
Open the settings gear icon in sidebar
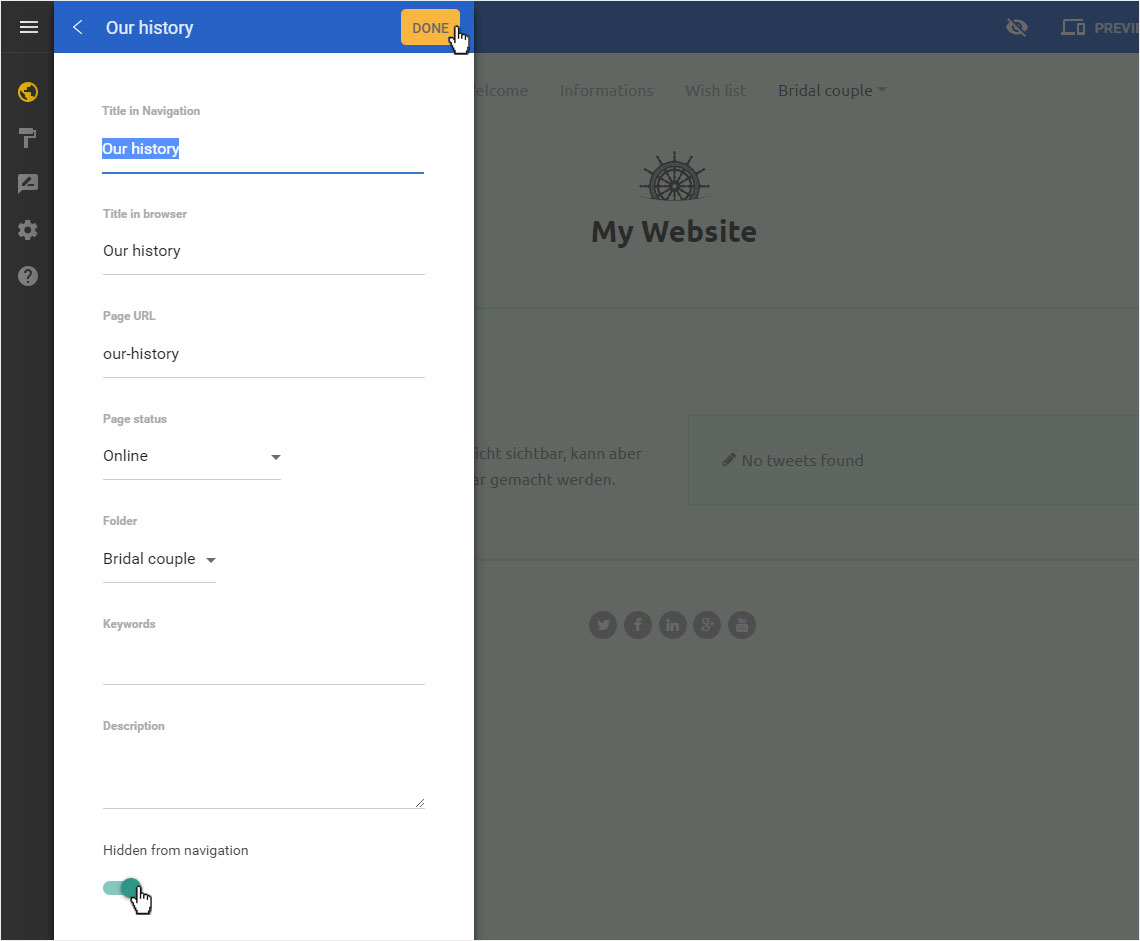pyautogui.click(x=28, y=230)
